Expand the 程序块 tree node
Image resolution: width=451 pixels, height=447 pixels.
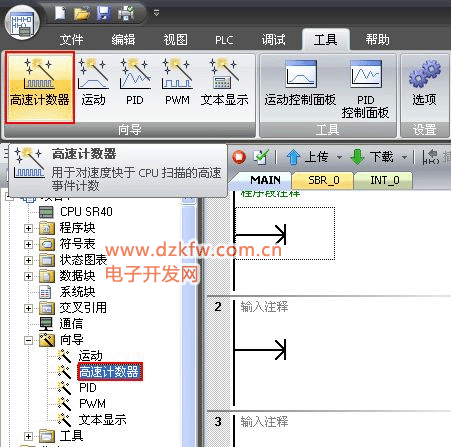click(28, 228)
